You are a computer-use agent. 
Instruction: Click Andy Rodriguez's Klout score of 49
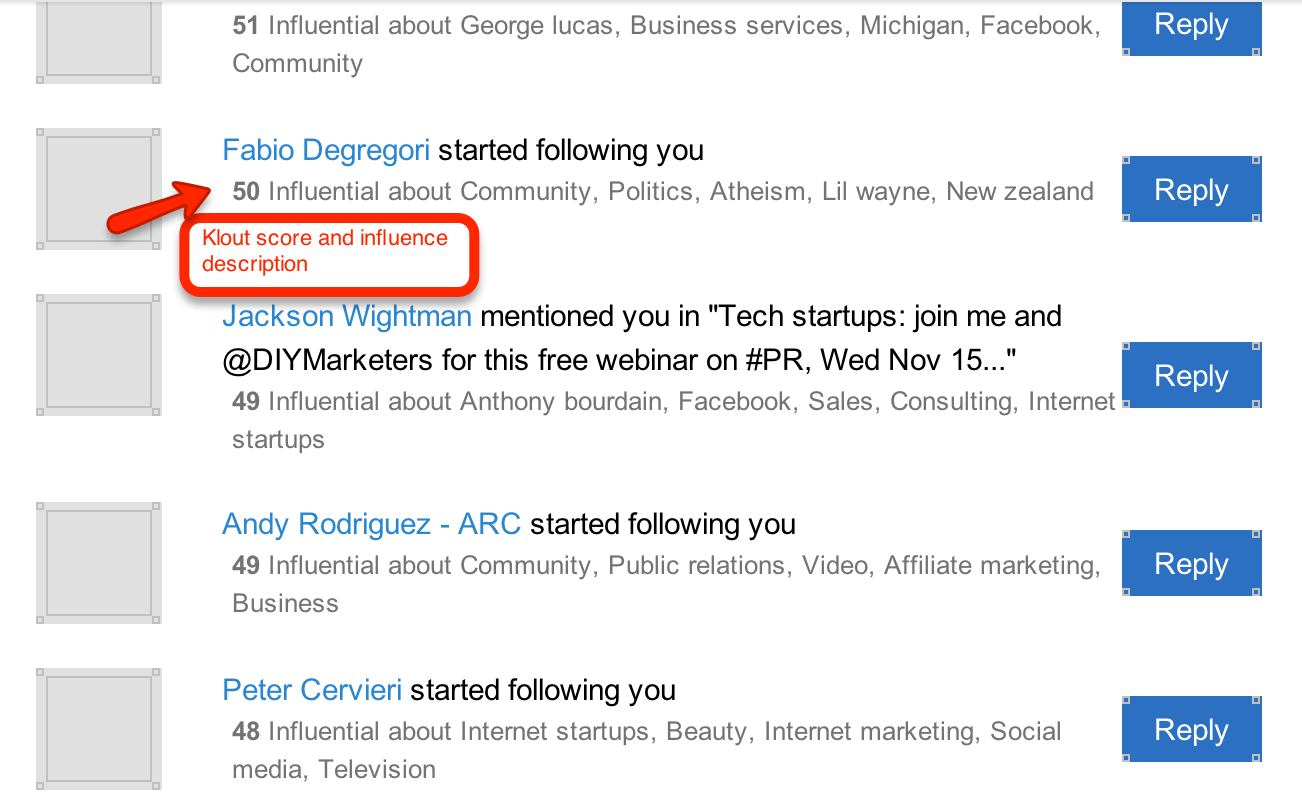246,565
